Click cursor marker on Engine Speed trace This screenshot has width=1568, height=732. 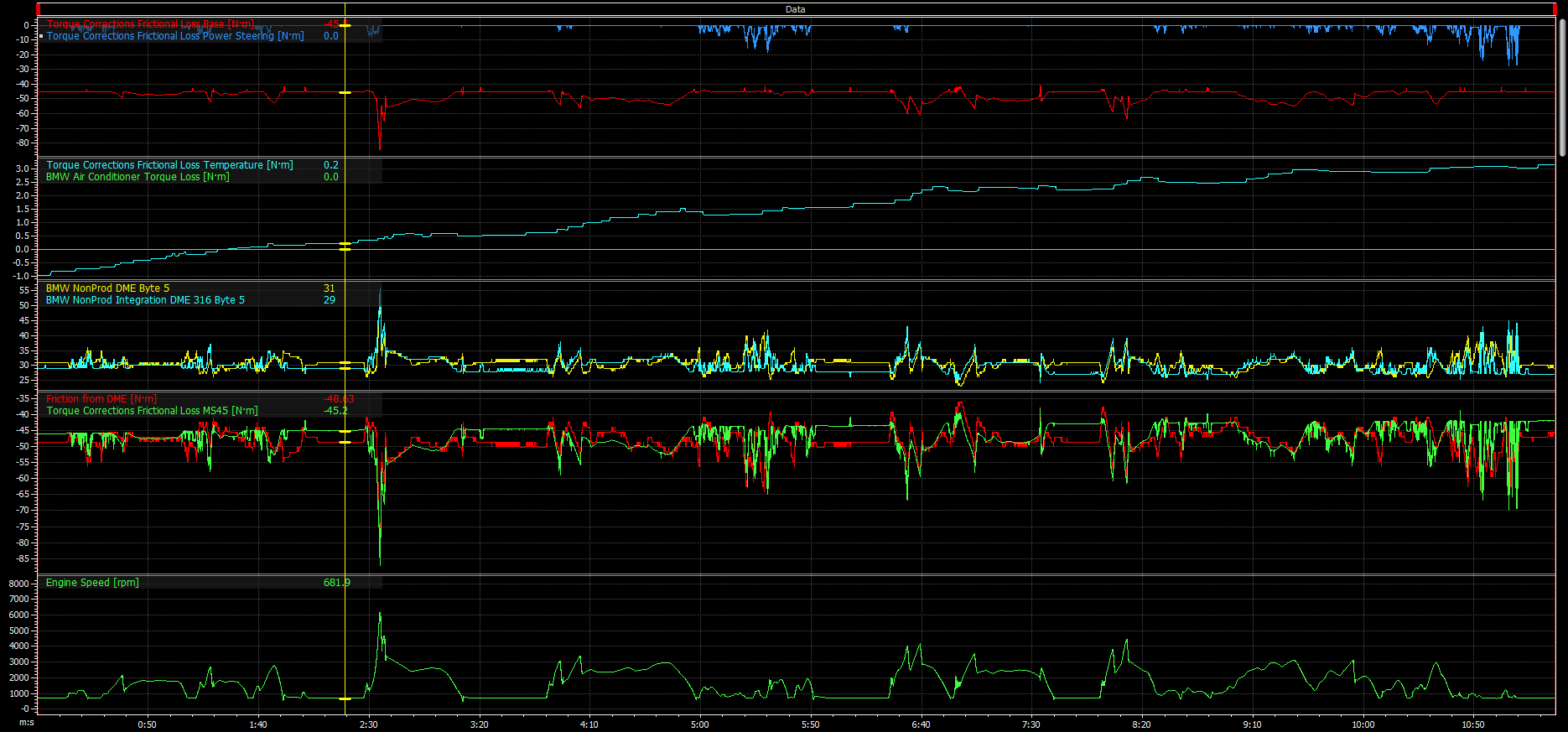click(345, 698)
